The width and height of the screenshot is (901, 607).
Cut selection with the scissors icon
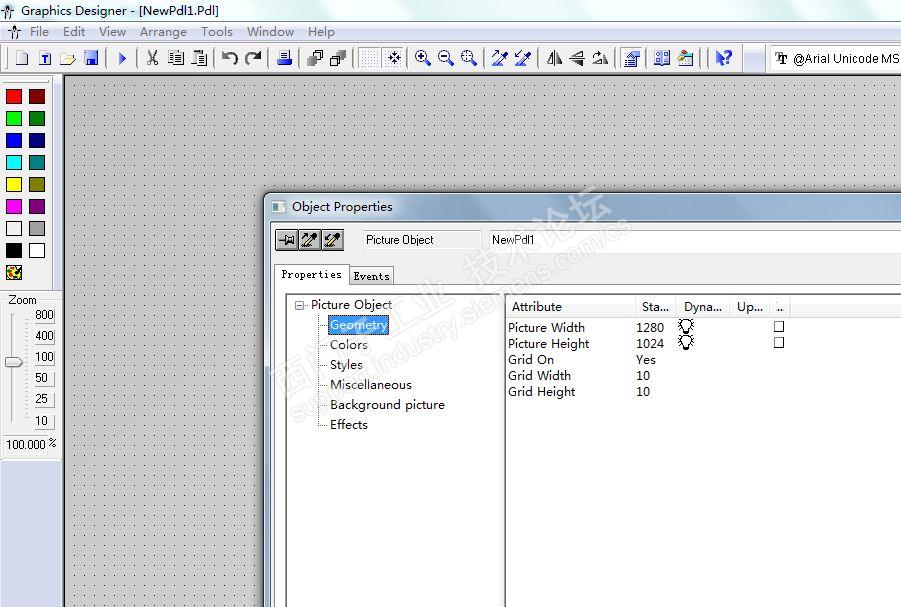tap(152, 58)
